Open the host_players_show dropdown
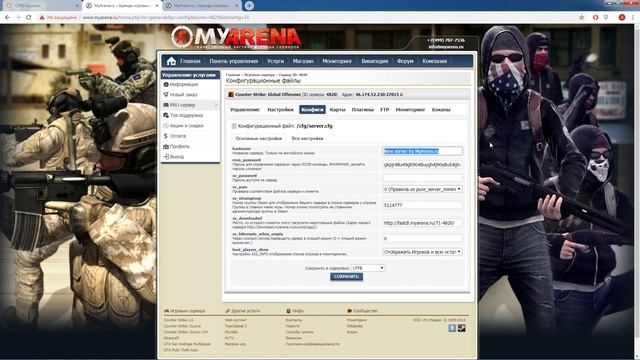 click(x=422, y=252)
